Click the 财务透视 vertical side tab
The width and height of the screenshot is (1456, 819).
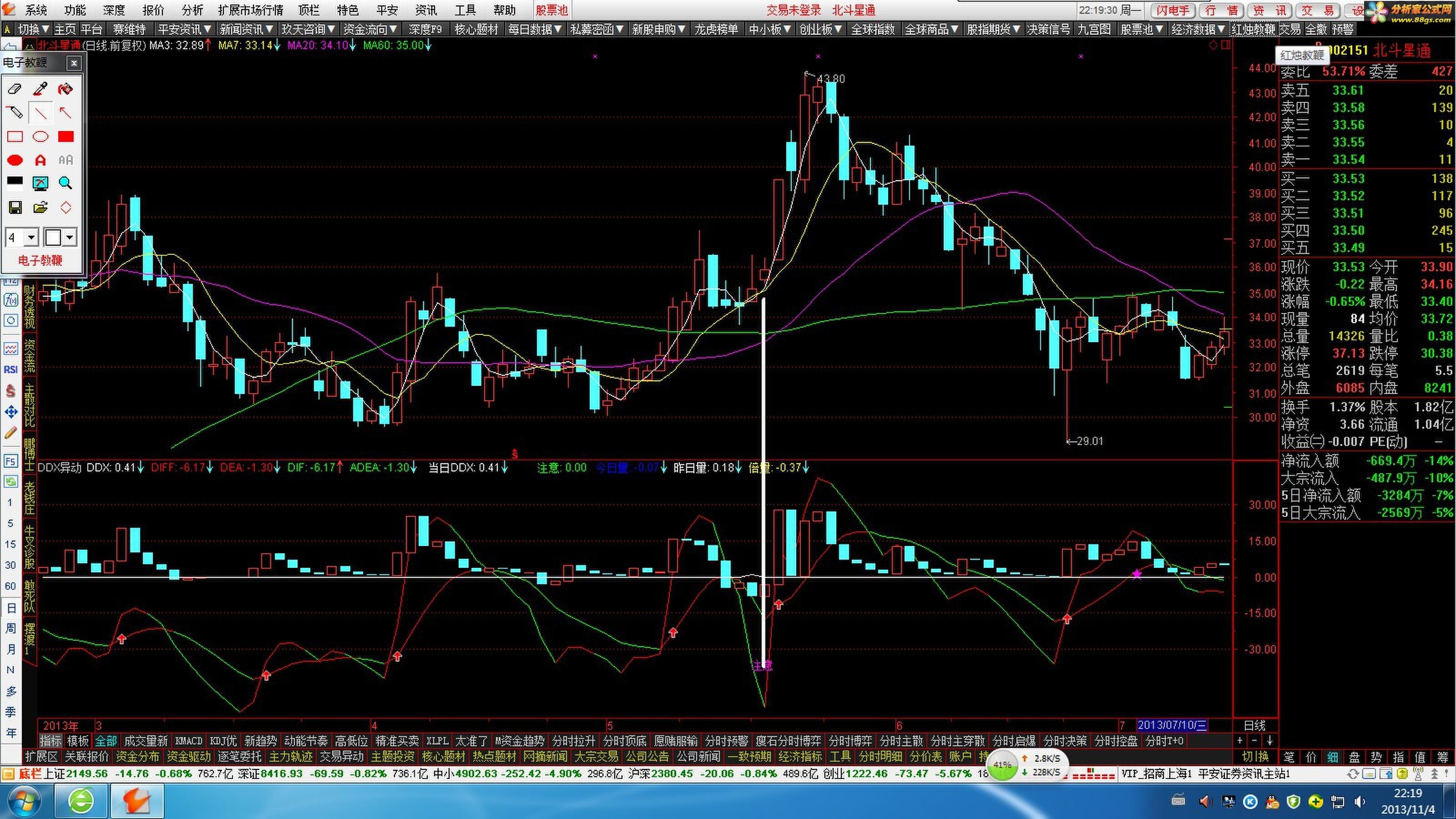(x=29, y=308)
